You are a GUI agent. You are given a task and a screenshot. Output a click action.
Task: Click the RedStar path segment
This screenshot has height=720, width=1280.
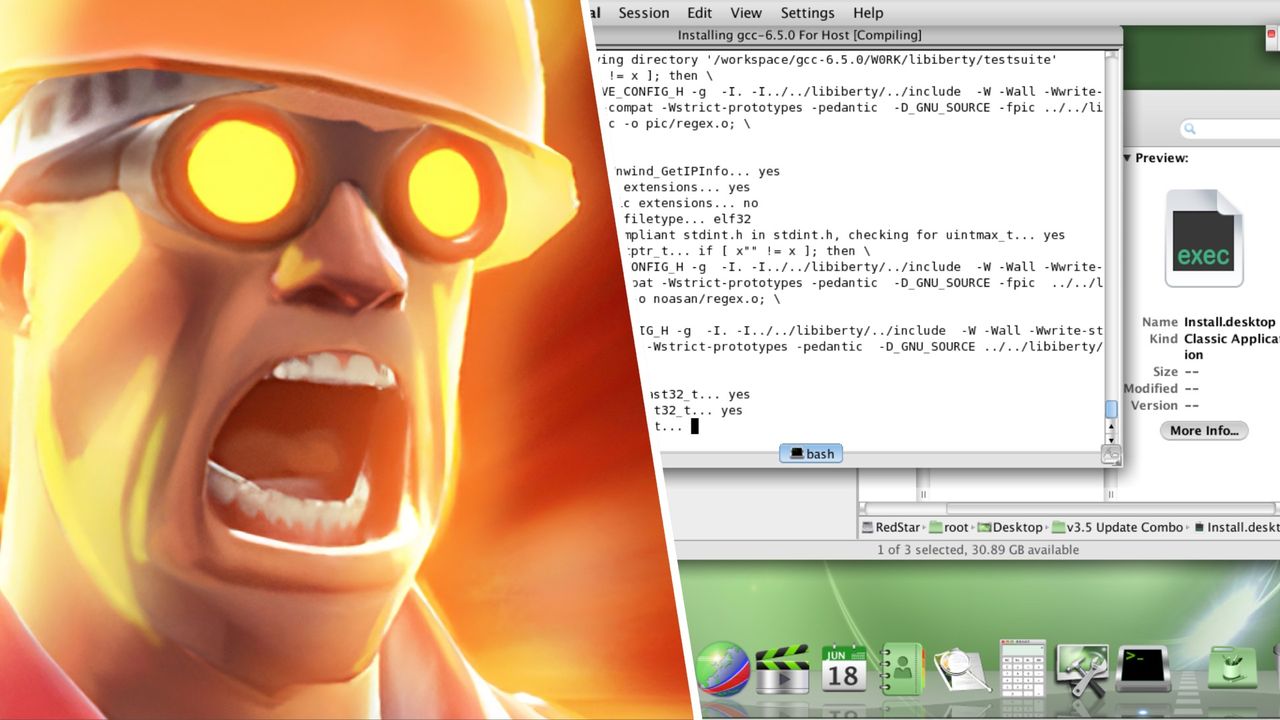tap(890, 527)
